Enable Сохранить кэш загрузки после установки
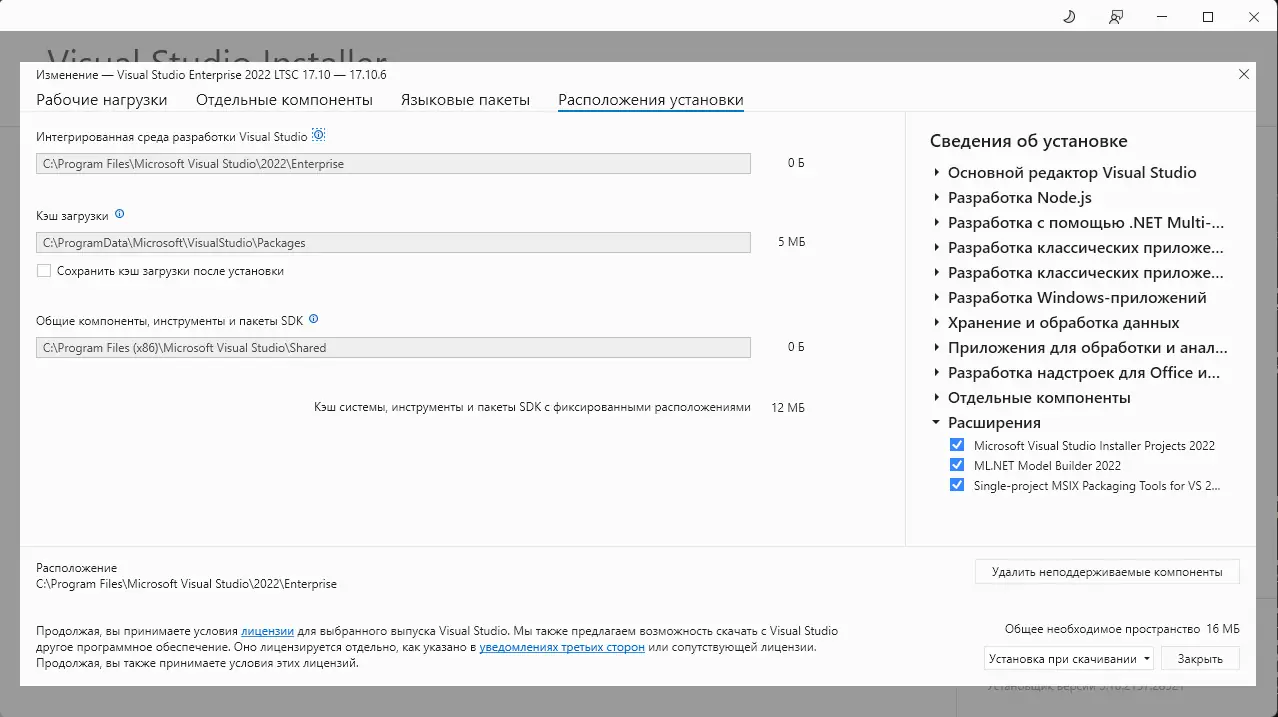Screen dimensions: 1278x717 43,270
